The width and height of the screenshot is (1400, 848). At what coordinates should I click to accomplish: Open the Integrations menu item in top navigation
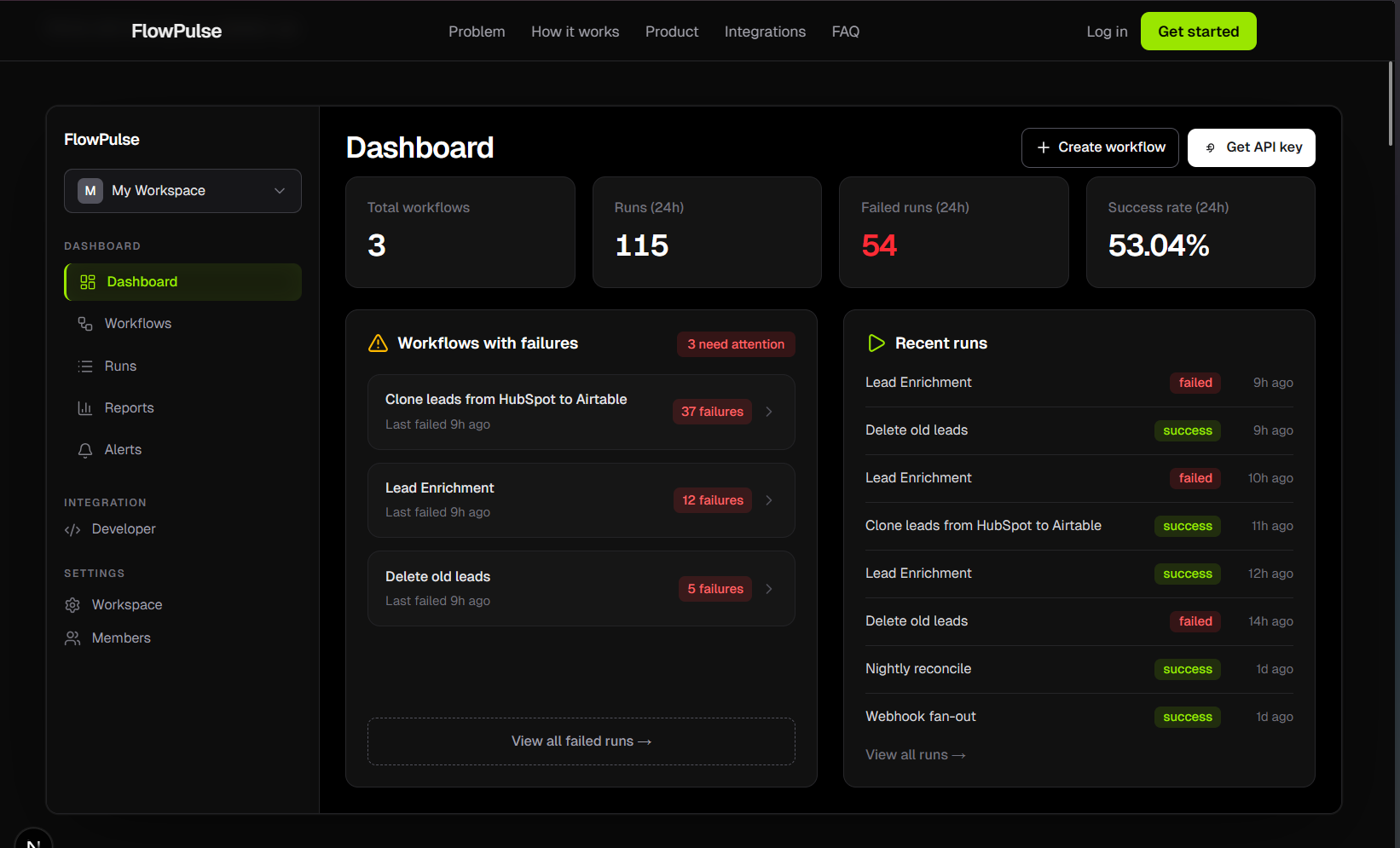coord(765,32)
